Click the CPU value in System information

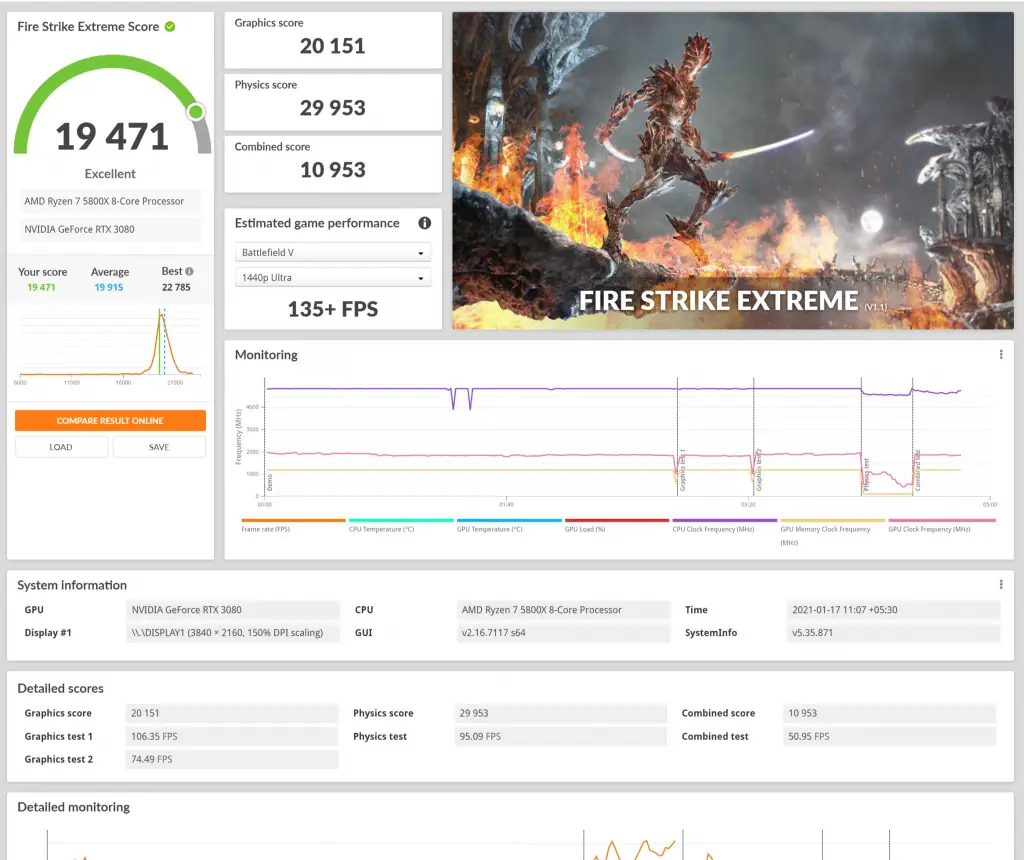point(563,610)
